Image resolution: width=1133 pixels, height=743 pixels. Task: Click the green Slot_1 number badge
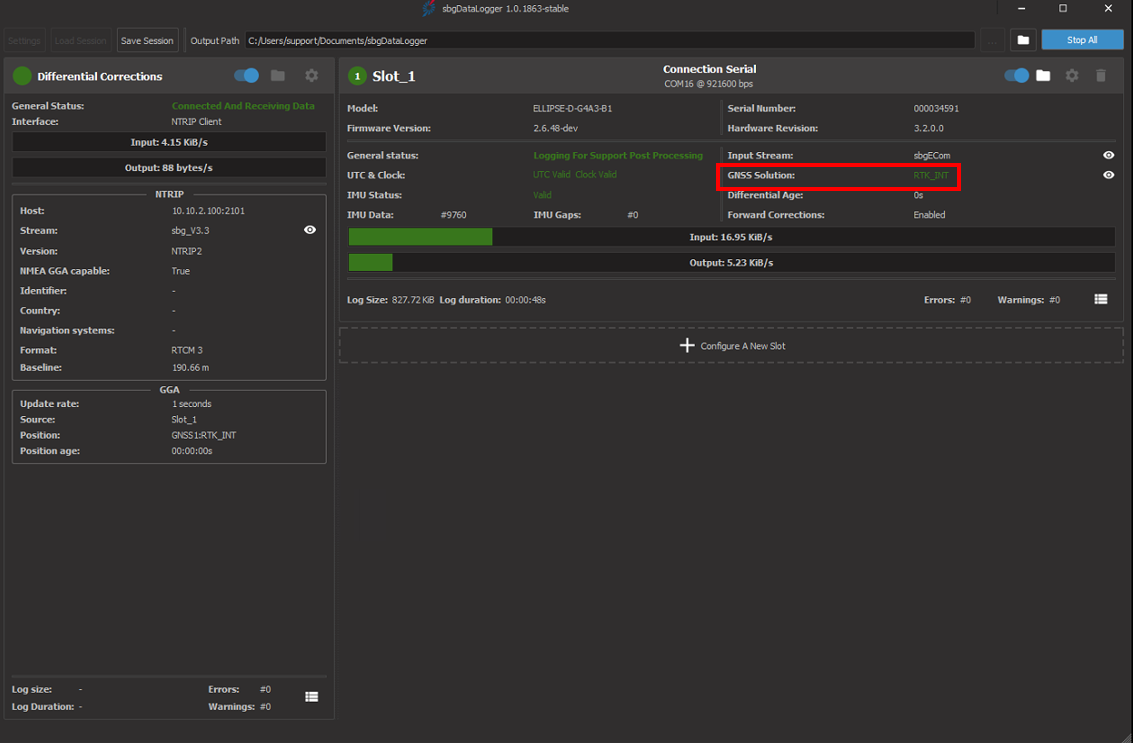(357, 76)
